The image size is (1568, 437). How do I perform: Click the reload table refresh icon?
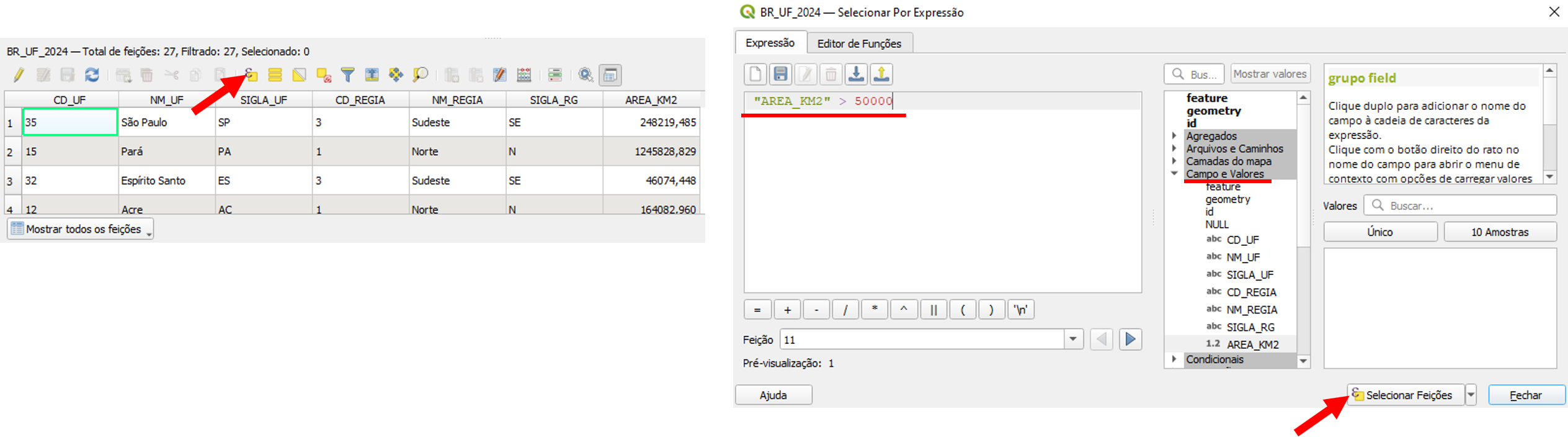coord(92,75)
